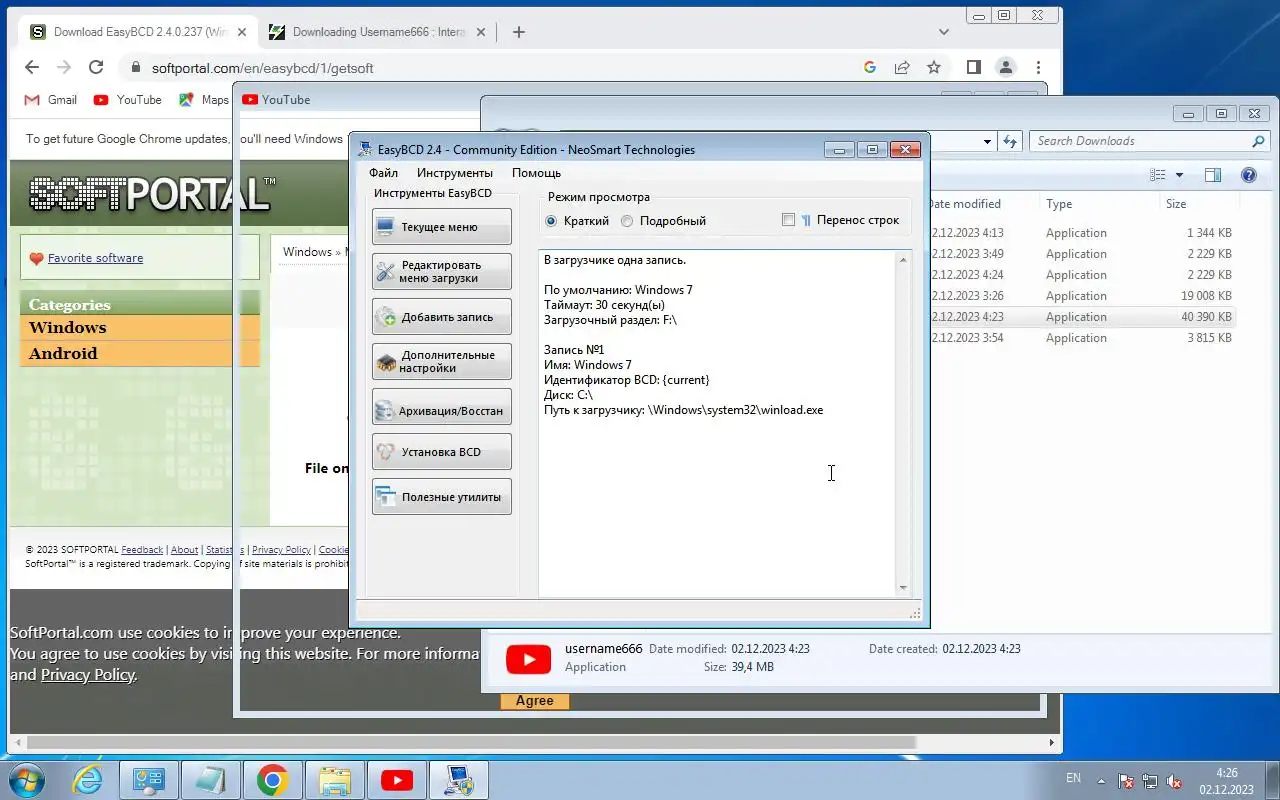Toggle the Explorer preview pane
The height and width of the screenshot is (800, 1280).
click(x=1213, y=175)
